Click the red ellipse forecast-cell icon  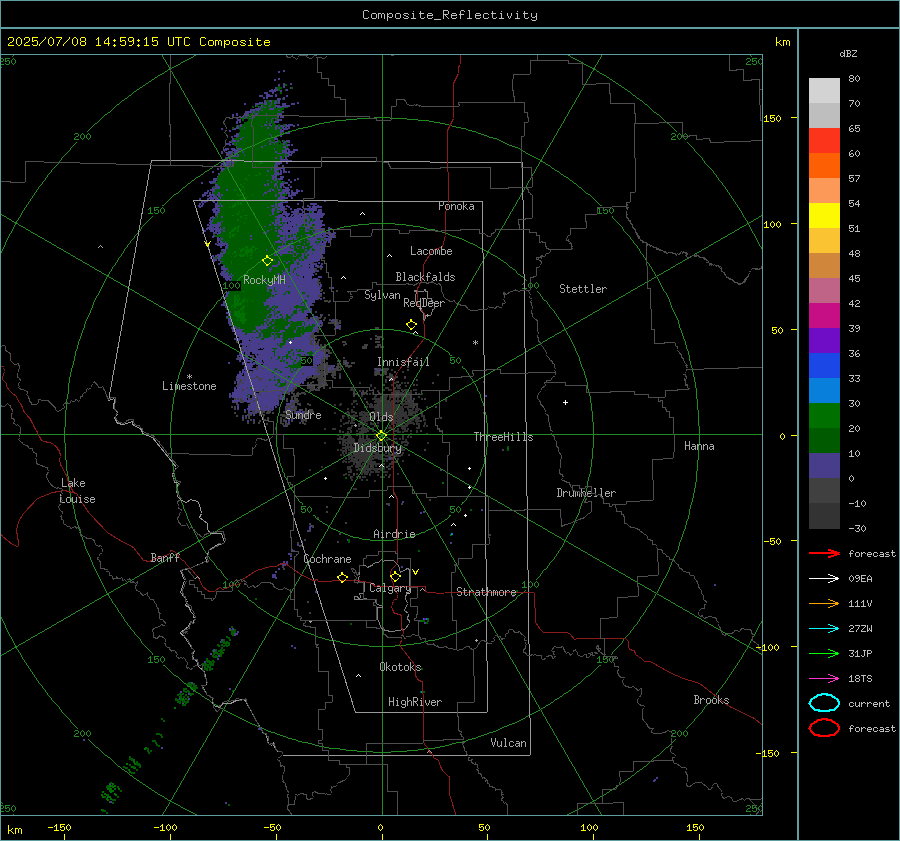tap(824, 728)
